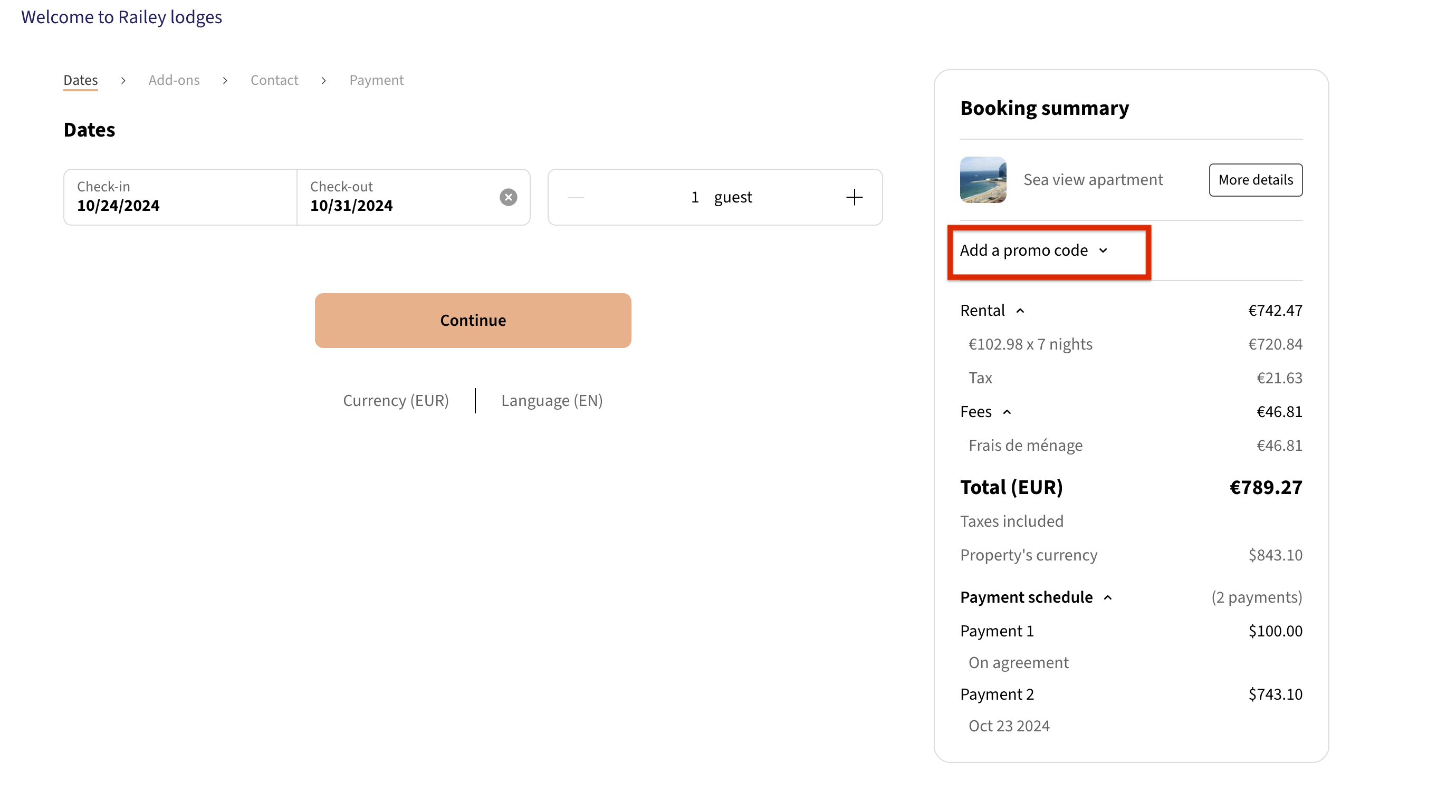Open More details for the apartment
The height and width of the screenshot is (812, 1456).
coord(1256,180)
